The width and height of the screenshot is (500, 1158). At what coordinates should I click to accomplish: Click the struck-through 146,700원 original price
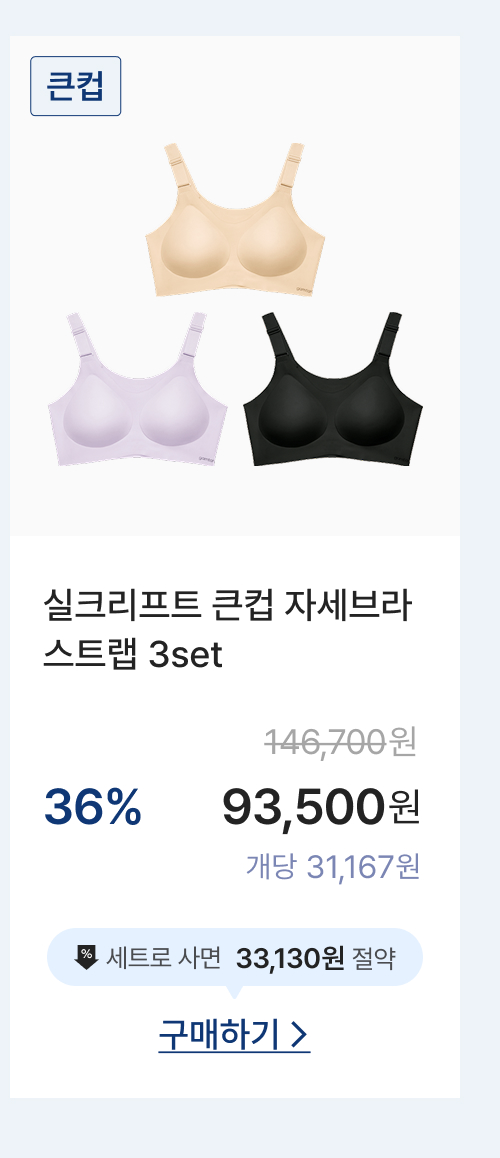click(341, 741)
